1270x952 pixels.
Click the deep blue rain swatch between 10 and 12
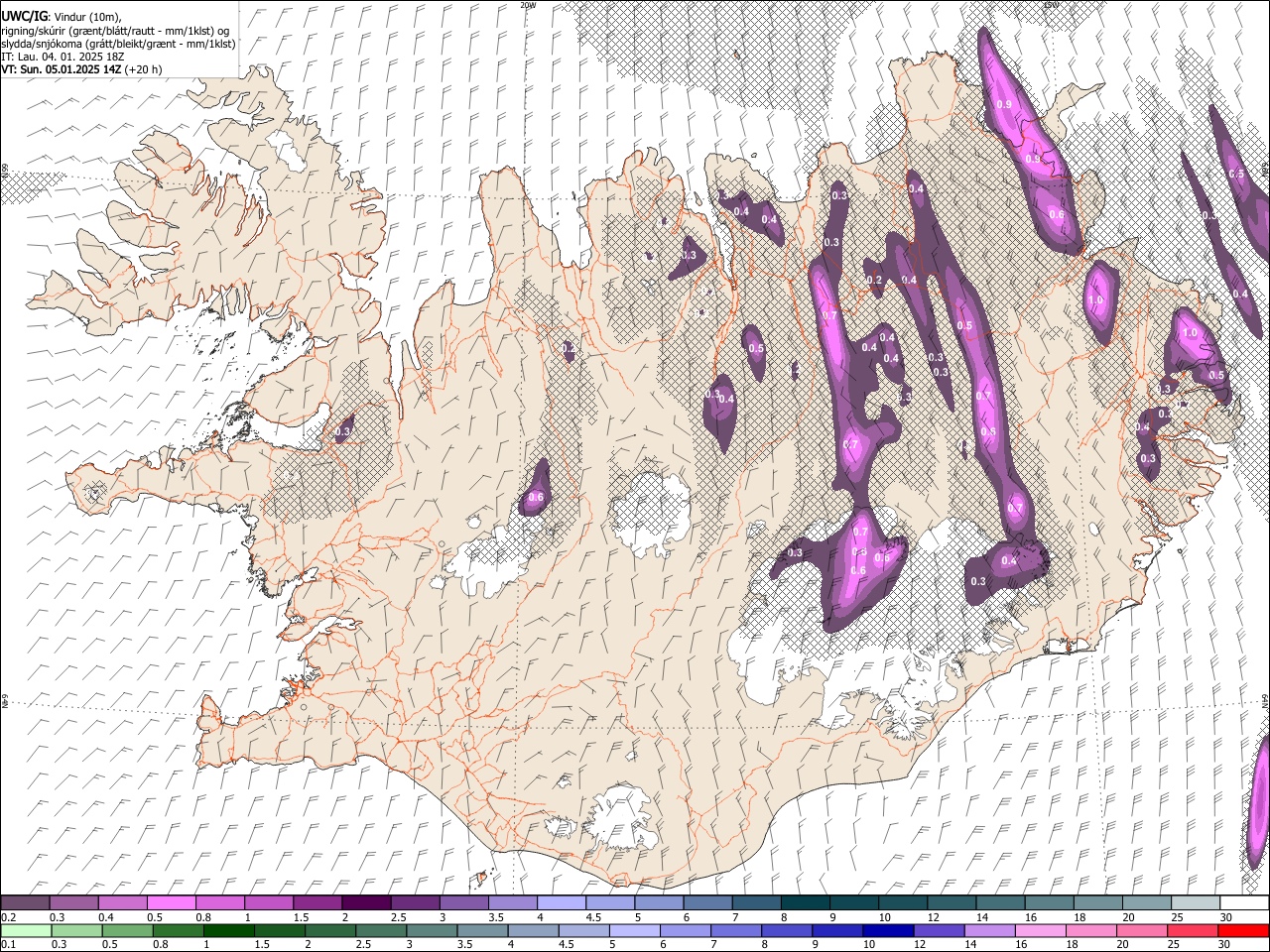point(887,931)
